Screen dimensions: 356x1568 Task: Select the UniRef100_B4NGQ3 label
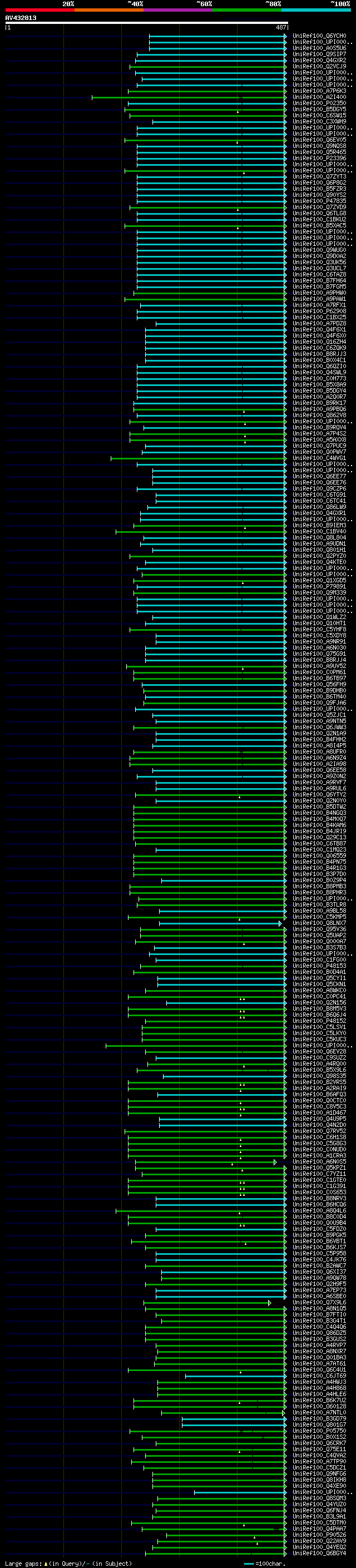319,813
